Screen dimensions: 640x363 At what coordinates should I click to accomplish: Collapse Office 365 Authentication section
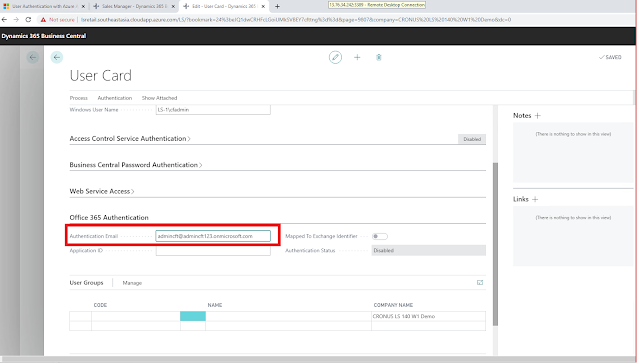coord(109,218)
